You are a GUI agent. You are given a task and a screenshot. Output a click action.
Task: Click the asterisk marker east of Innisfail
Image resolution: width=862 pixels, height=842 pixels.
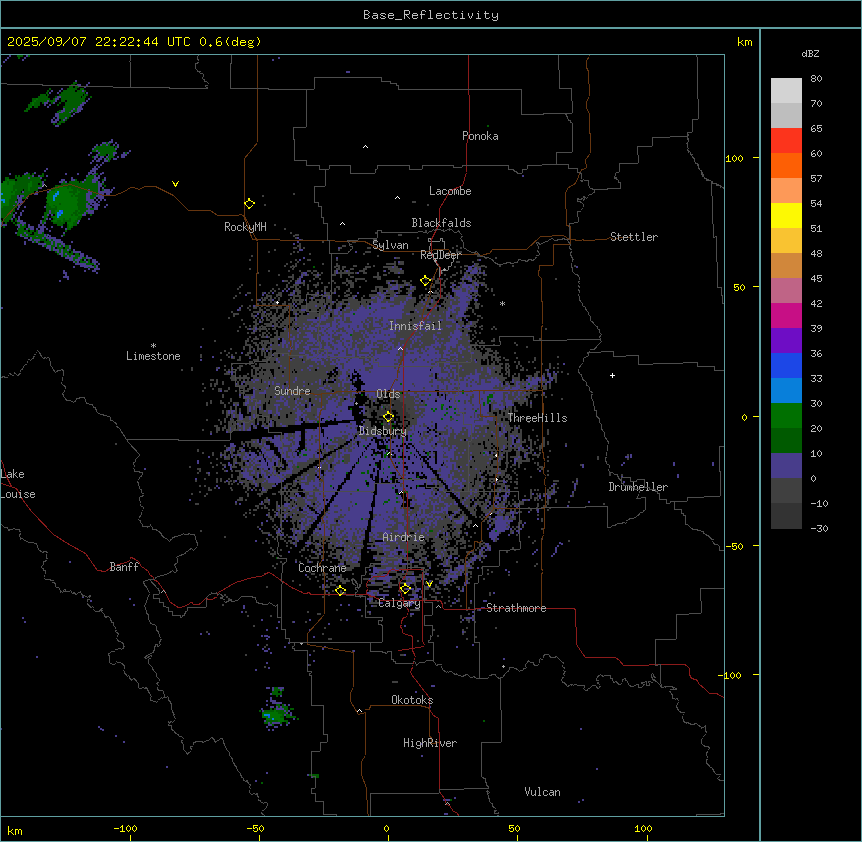pyautogui.click(x=502, y=303)
